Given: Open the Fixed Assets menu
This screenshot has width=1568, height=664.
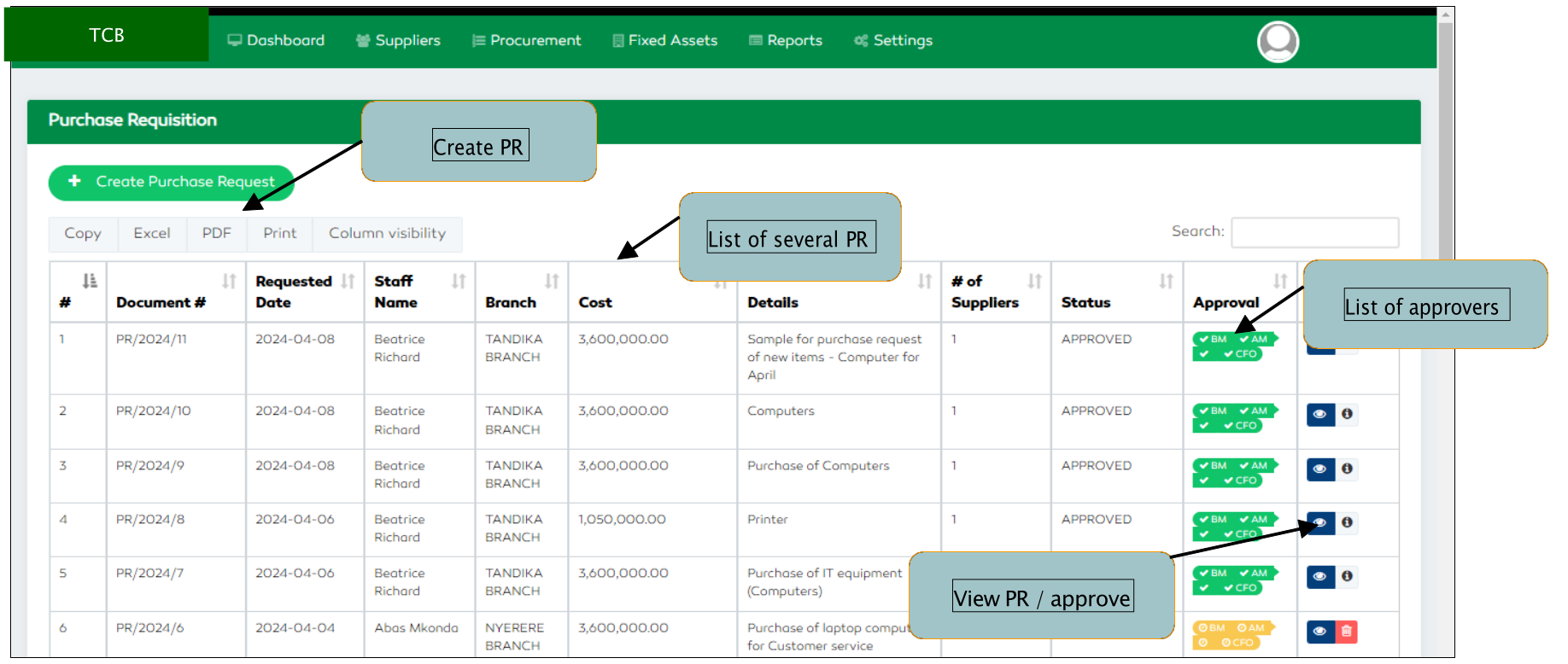Looking at the screenshot, I should point(664,40).
